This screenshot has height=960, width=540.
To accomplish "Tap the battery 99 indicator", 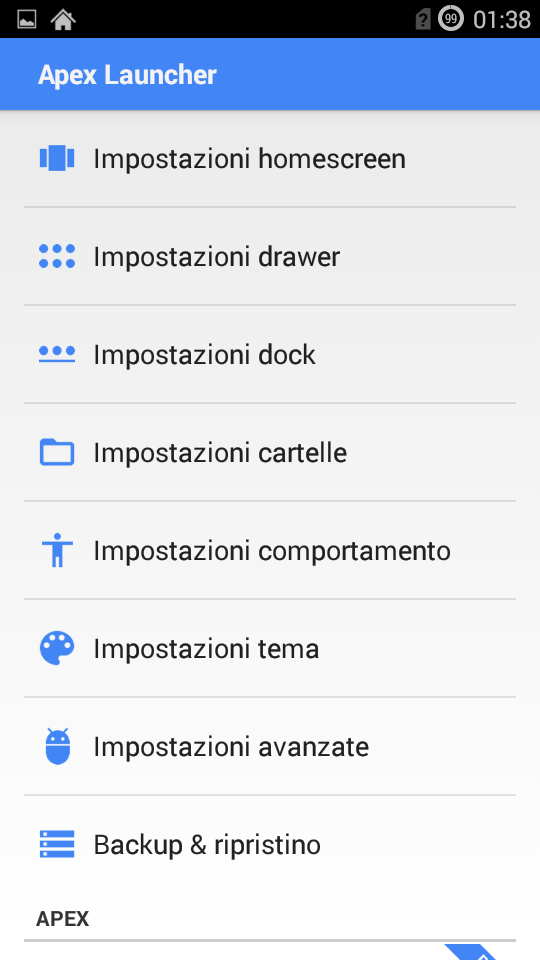I will [x=451, y=19].
